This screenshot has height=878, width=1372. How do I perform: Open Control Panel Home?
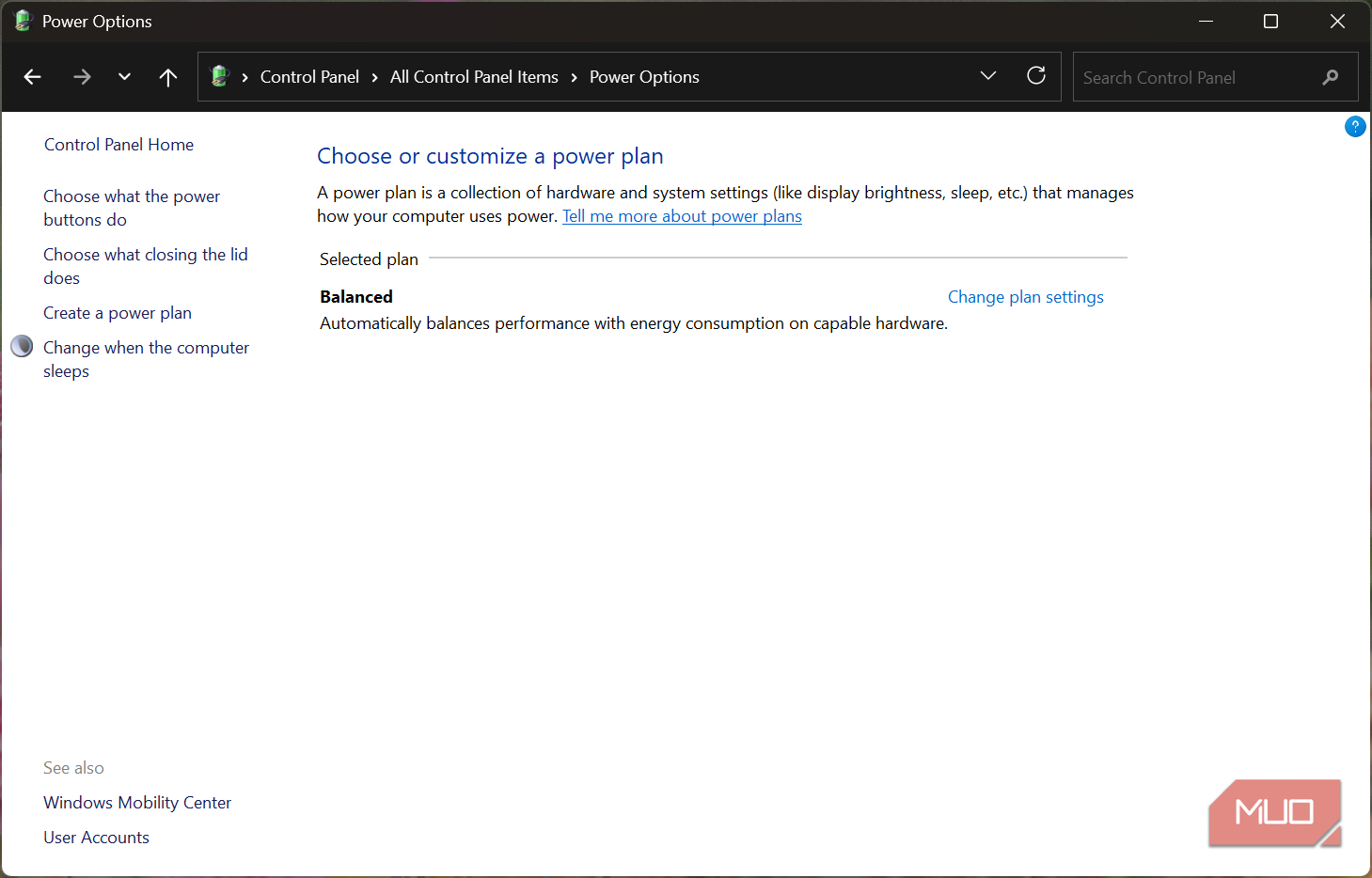tap(118, 145)
